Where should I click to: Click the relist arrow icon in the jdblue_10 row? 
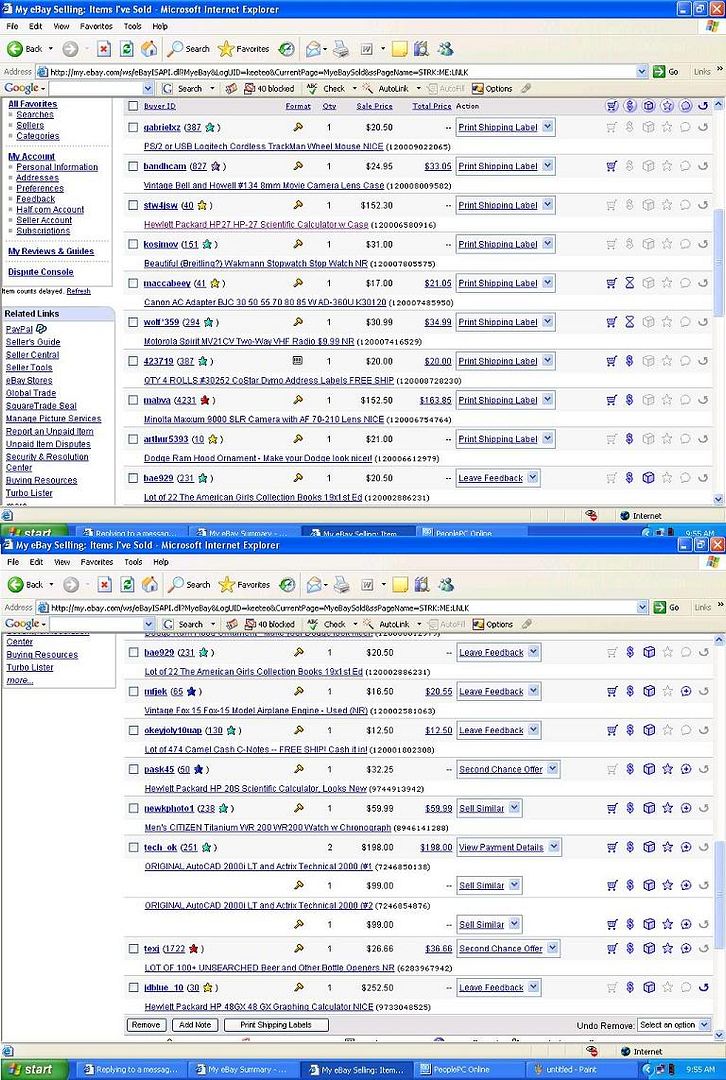704,987
